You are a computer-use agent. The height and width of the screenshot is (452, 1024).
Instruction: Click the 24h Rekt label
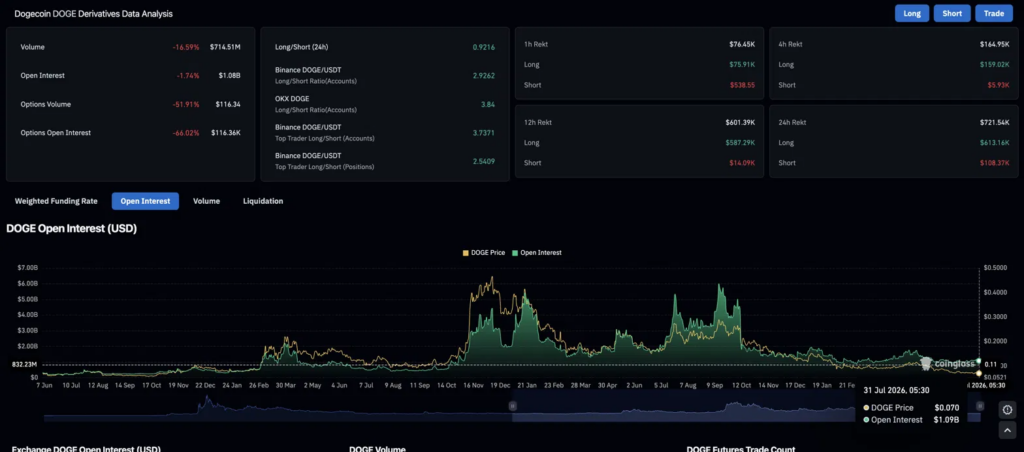click(x=793, y=122)
